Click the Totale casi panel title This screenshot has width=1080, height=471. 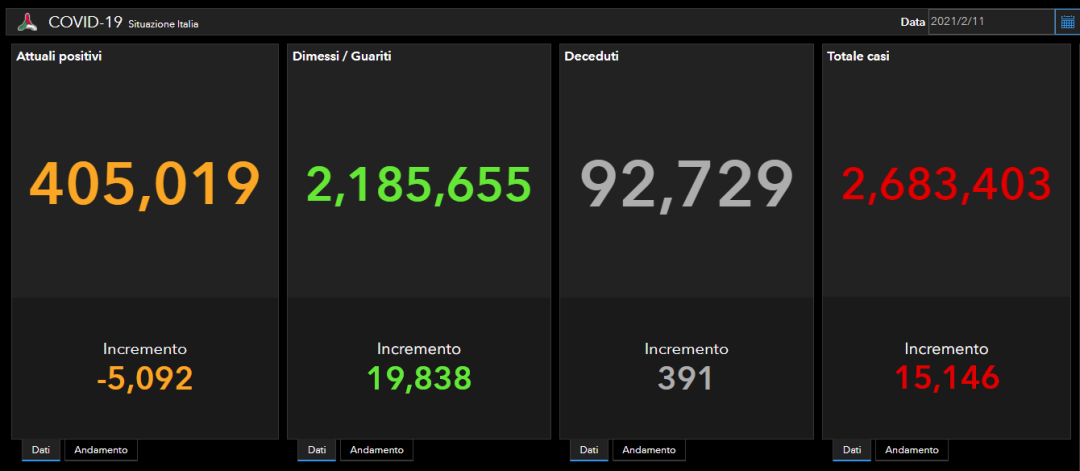point(858,56)
